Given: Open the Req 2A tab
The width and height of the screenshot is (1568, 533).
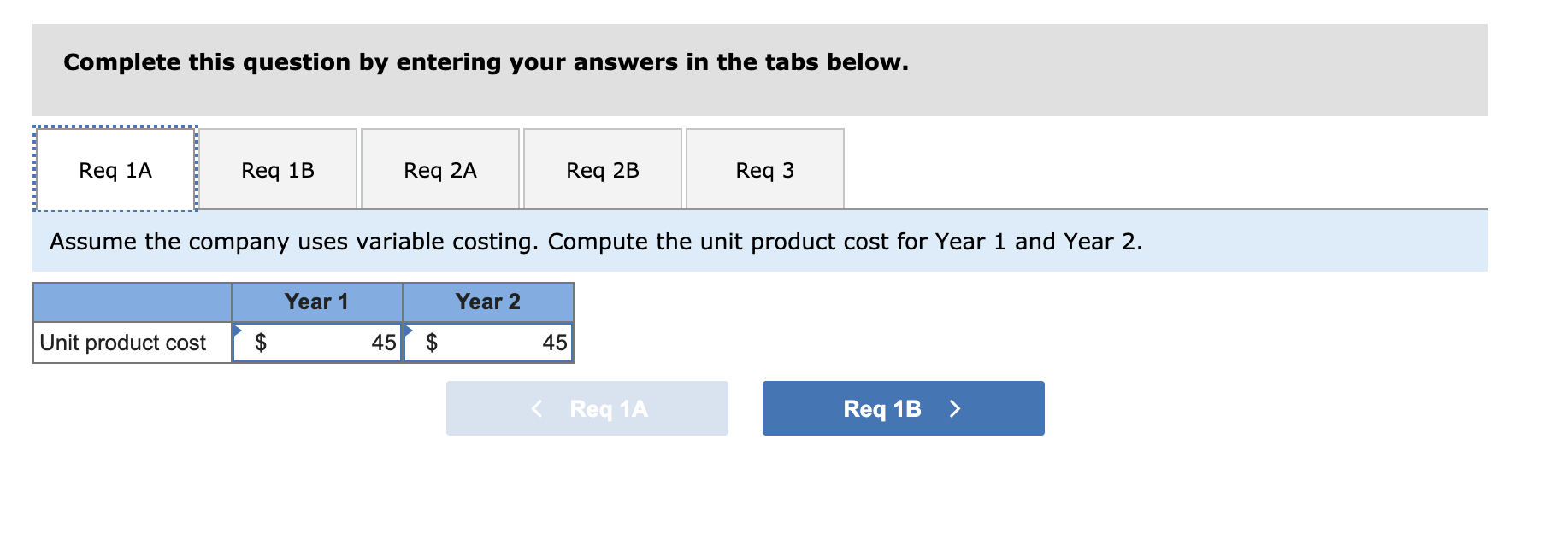Looking at the screenshot, I should 439,169.
